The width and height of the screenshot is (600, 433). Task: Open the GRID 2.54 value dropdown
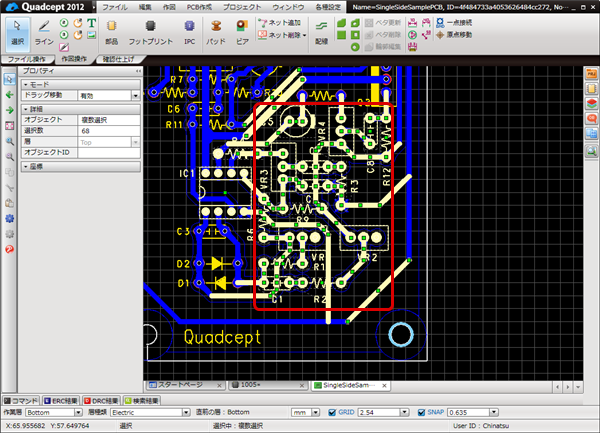404,412
